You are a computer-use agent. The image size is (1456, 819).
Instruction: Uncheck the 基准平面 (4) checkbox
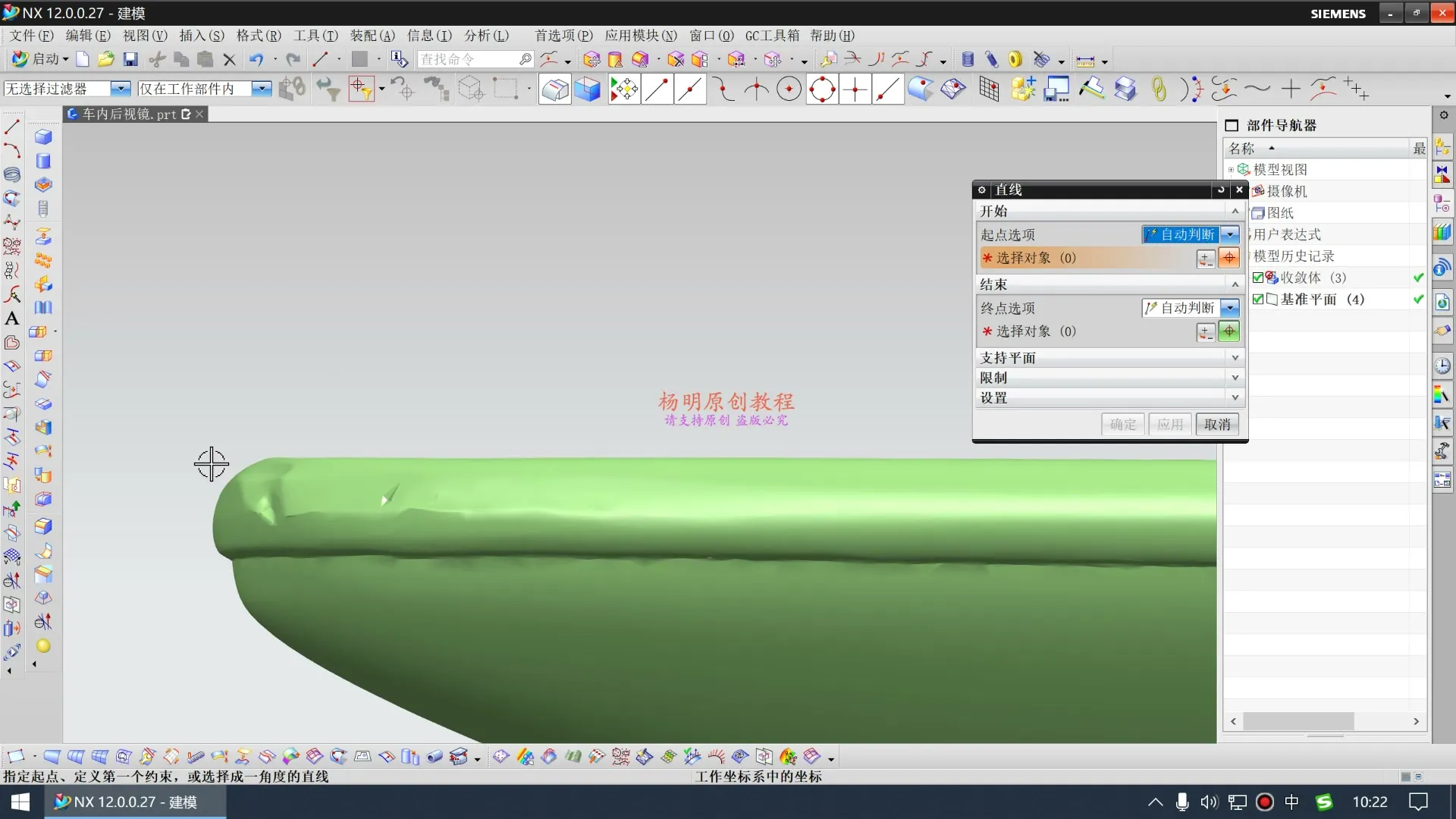[1258, 300]
